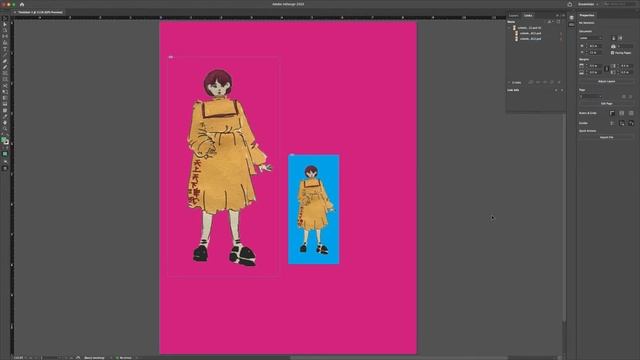Click the Name column header in Links
Viewport: 640px width, 360px height.
pos(511,22)
